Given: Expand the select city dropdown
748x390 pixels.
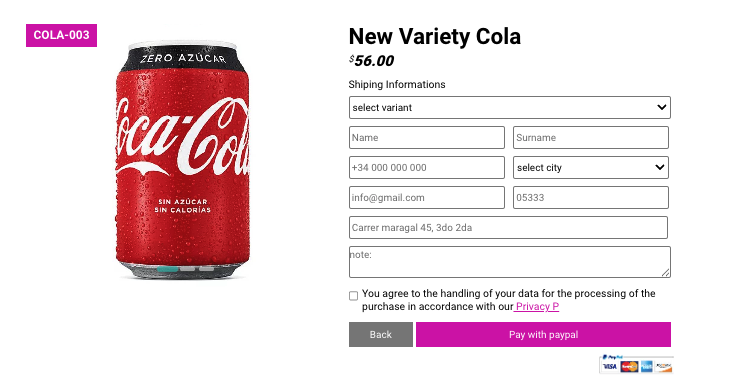Looking at the screenshot, I should tap(591, 167).
